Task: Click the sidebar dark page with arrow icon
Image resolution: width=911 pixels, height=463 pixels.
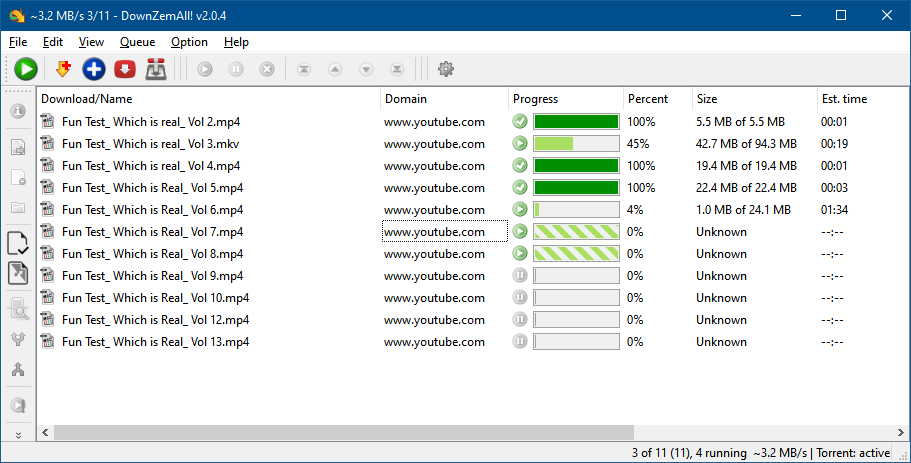Action: [x=18, y=272]
